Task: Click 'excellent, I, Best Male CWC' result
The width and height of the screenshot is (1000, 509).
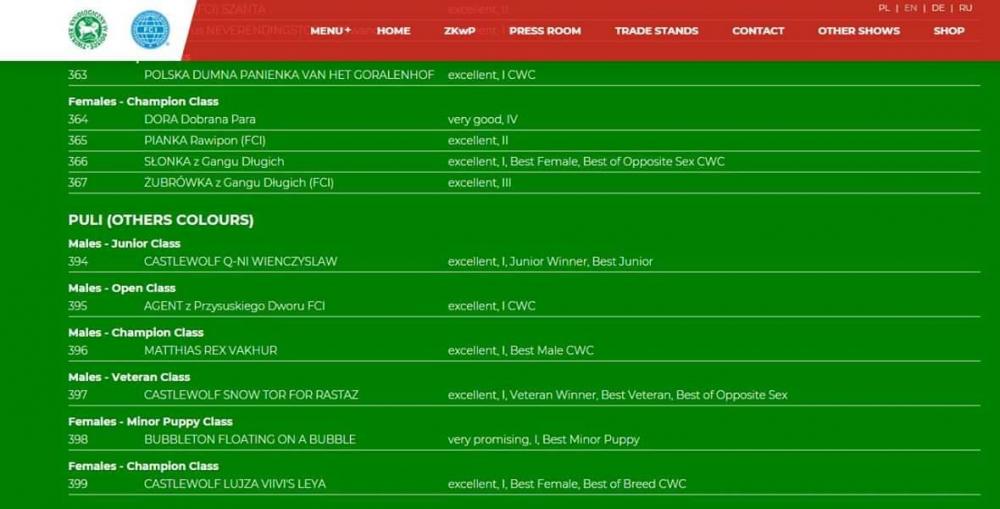Action: pos(520,350)
